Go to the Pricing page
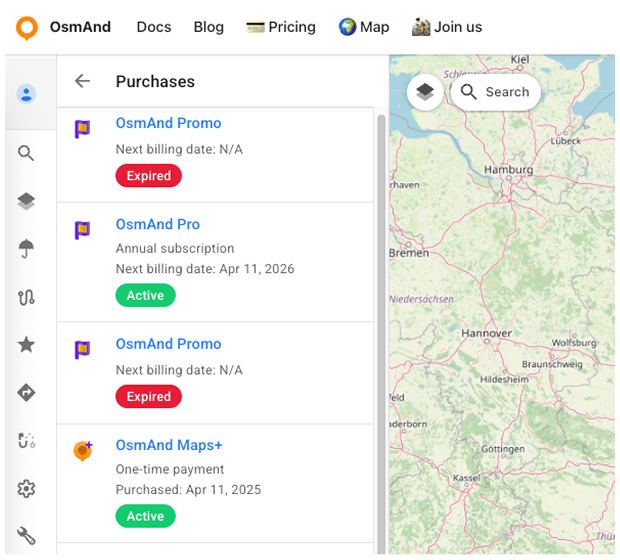 [x=280, y=27]
